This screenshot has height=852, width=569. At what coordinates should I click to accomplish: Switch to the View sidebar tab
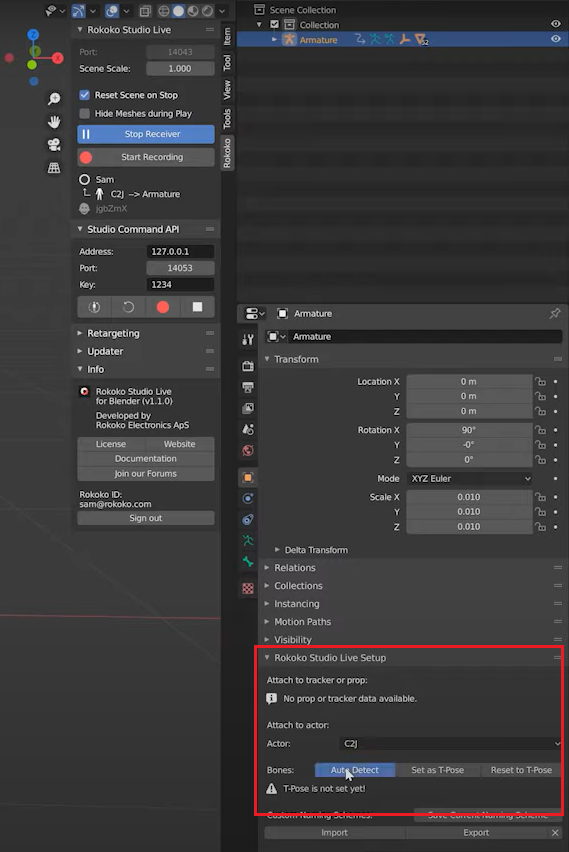pyautogui.click(x=227, y=89)
